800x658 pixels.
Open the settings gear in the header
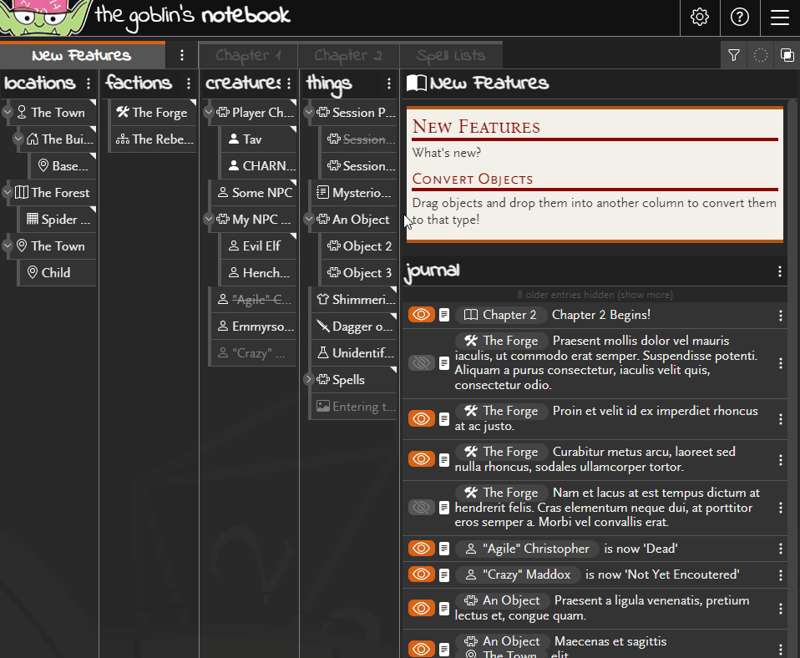tap(699, 17)
